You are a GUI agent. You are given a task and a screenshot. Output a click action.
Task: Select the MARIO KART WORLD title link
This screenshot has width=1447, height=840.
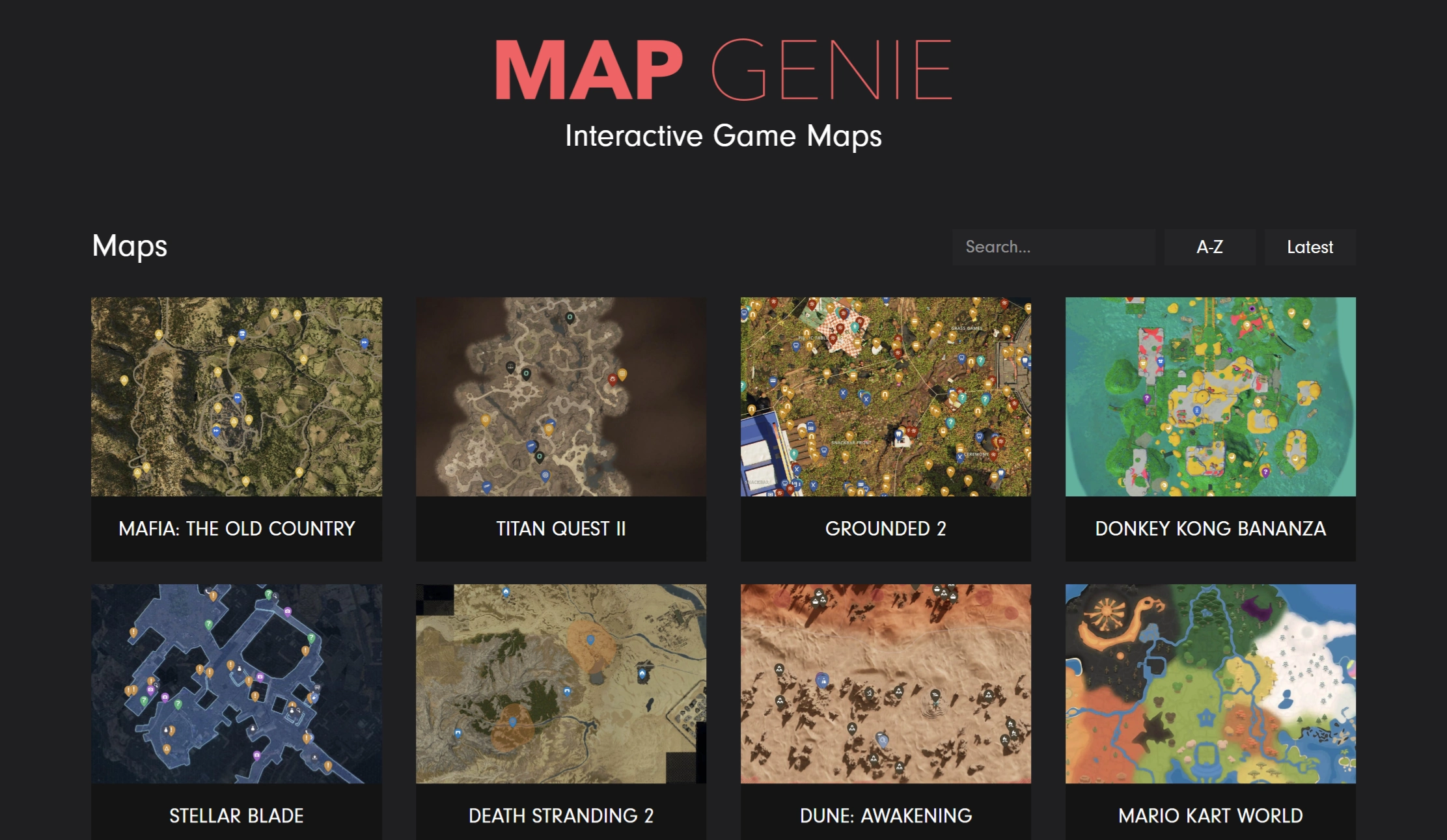click(x=1209, y=815)
